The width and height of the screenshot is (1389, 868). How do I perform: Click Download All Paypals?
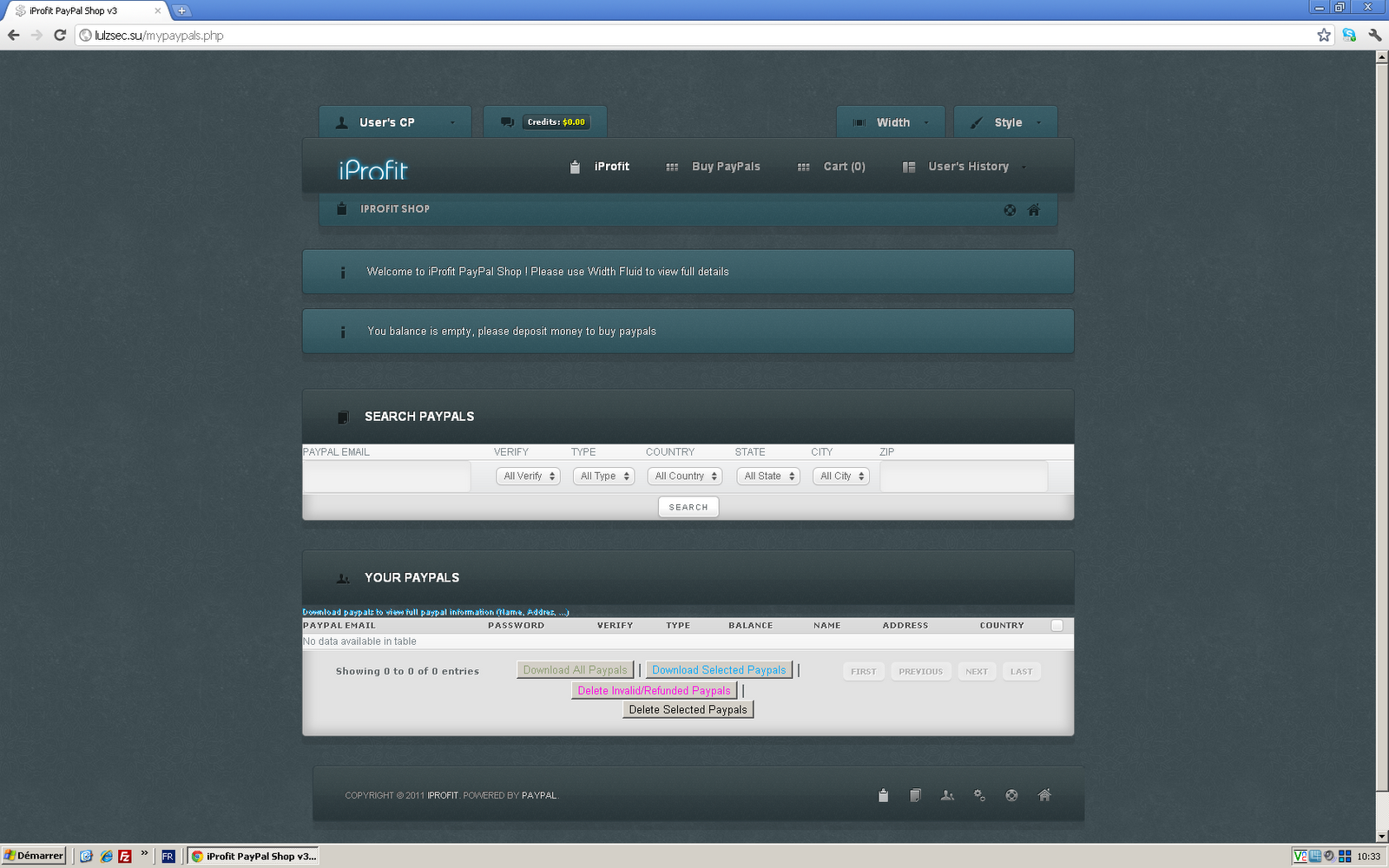point(575,670)
